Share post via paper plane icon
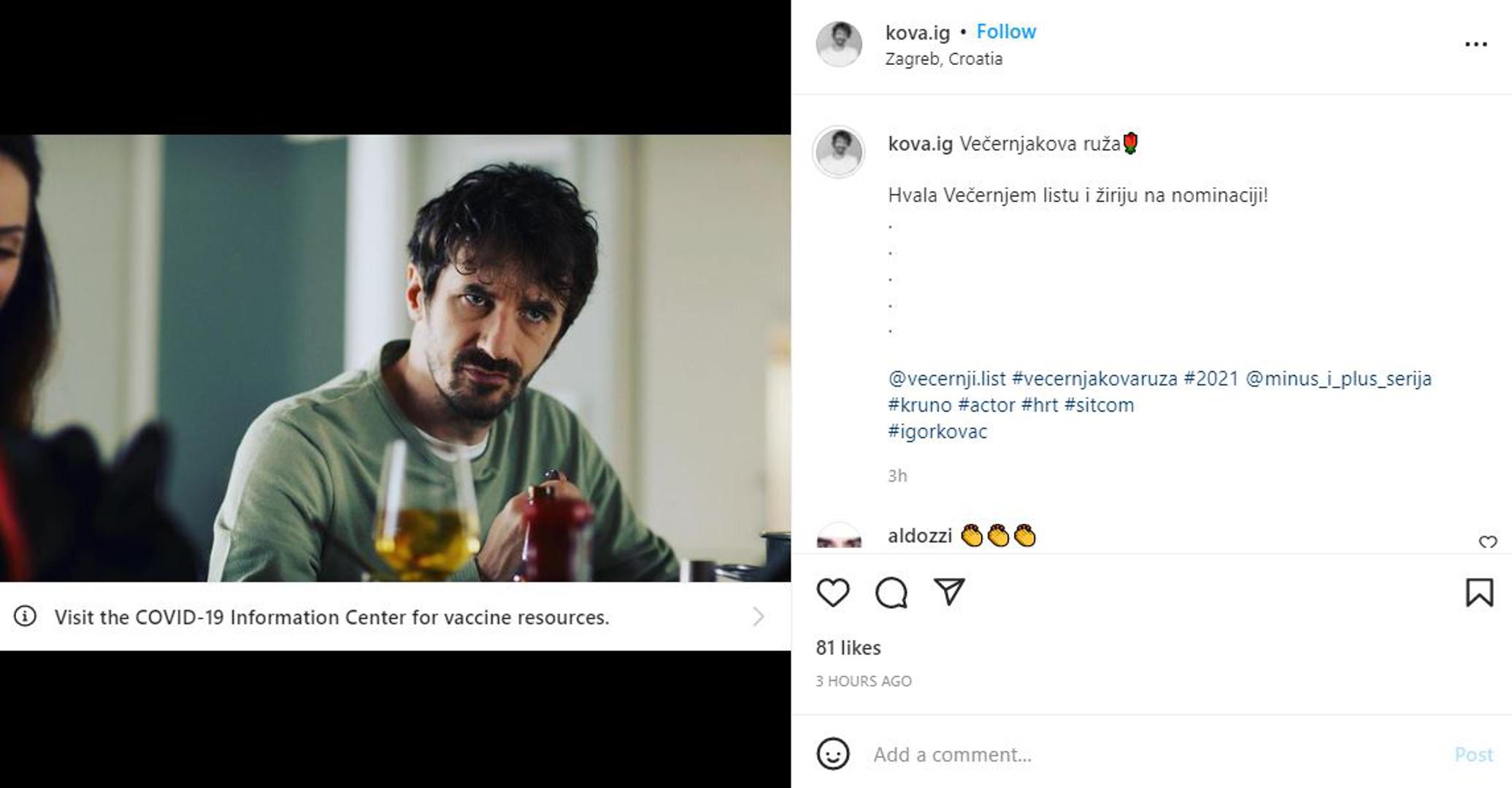Viewport: 1512px width, 788px height. click(x=949, y=591)
